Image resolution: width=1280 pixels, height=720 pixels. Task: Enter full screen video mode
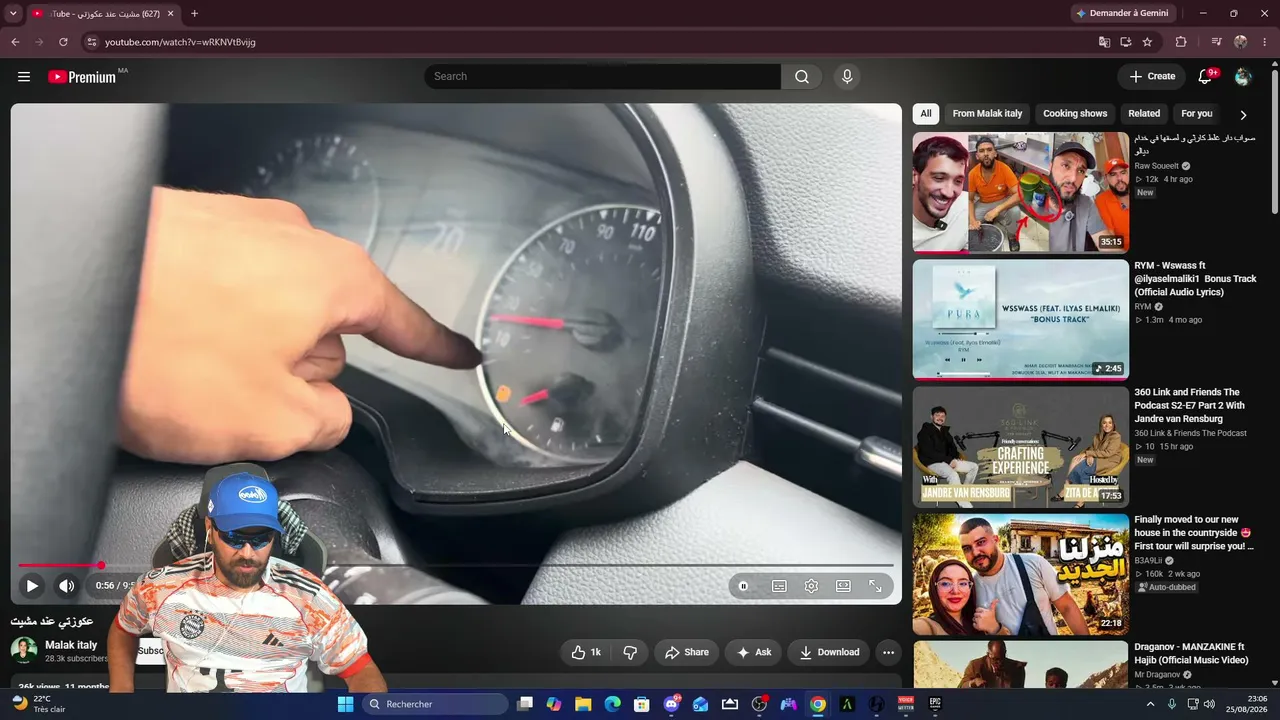[875, 586]
